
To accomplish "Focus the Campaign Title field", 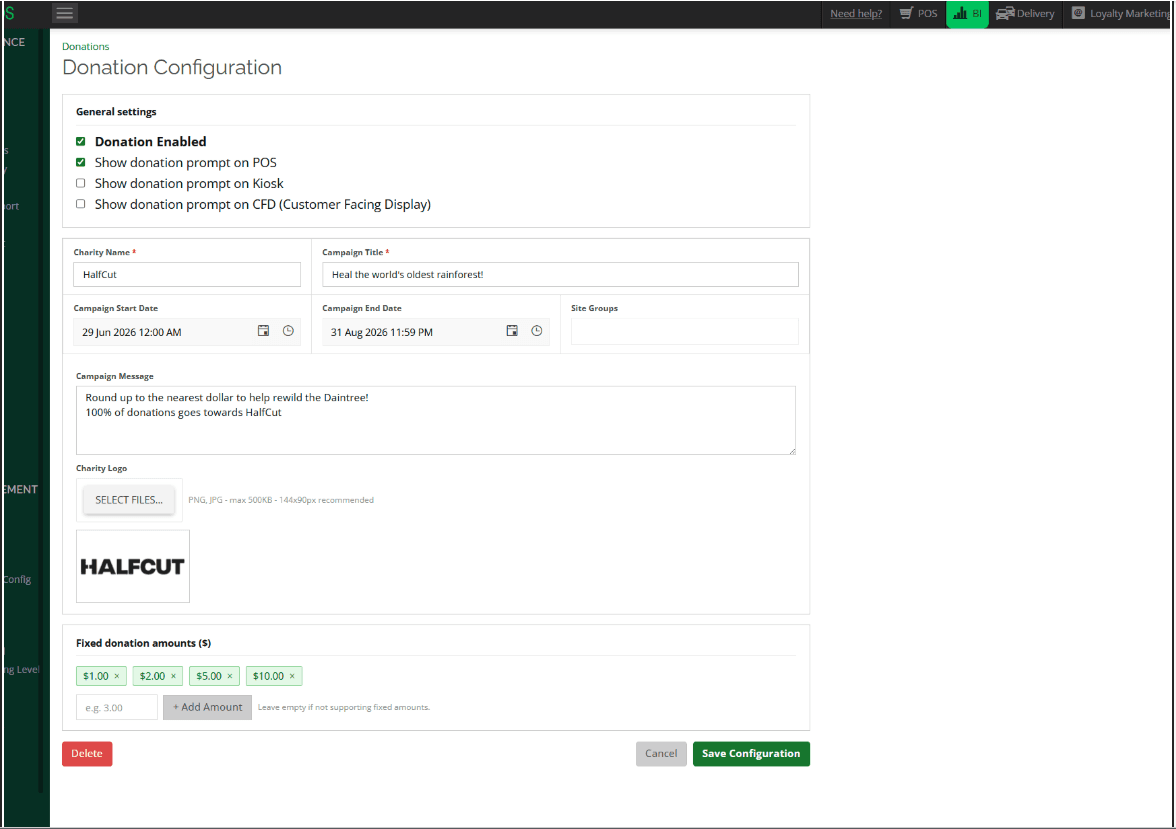I will click(560, 275).
